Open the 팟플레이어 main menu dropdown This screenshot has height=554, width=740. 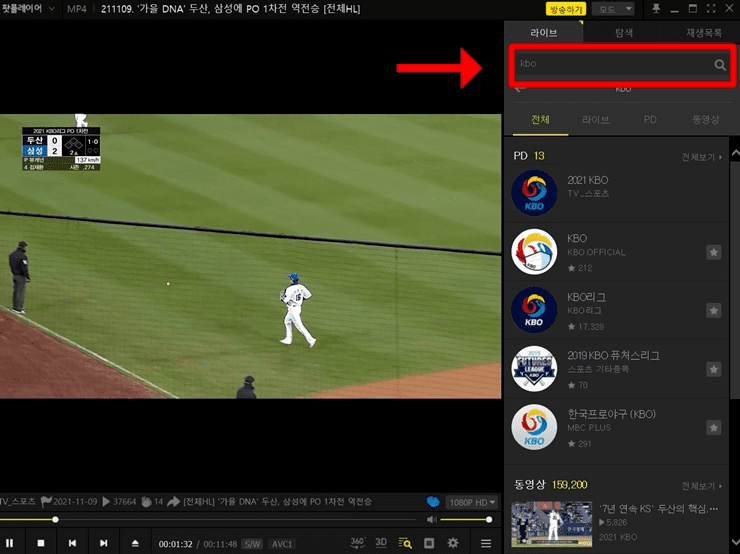click(27, 8)
